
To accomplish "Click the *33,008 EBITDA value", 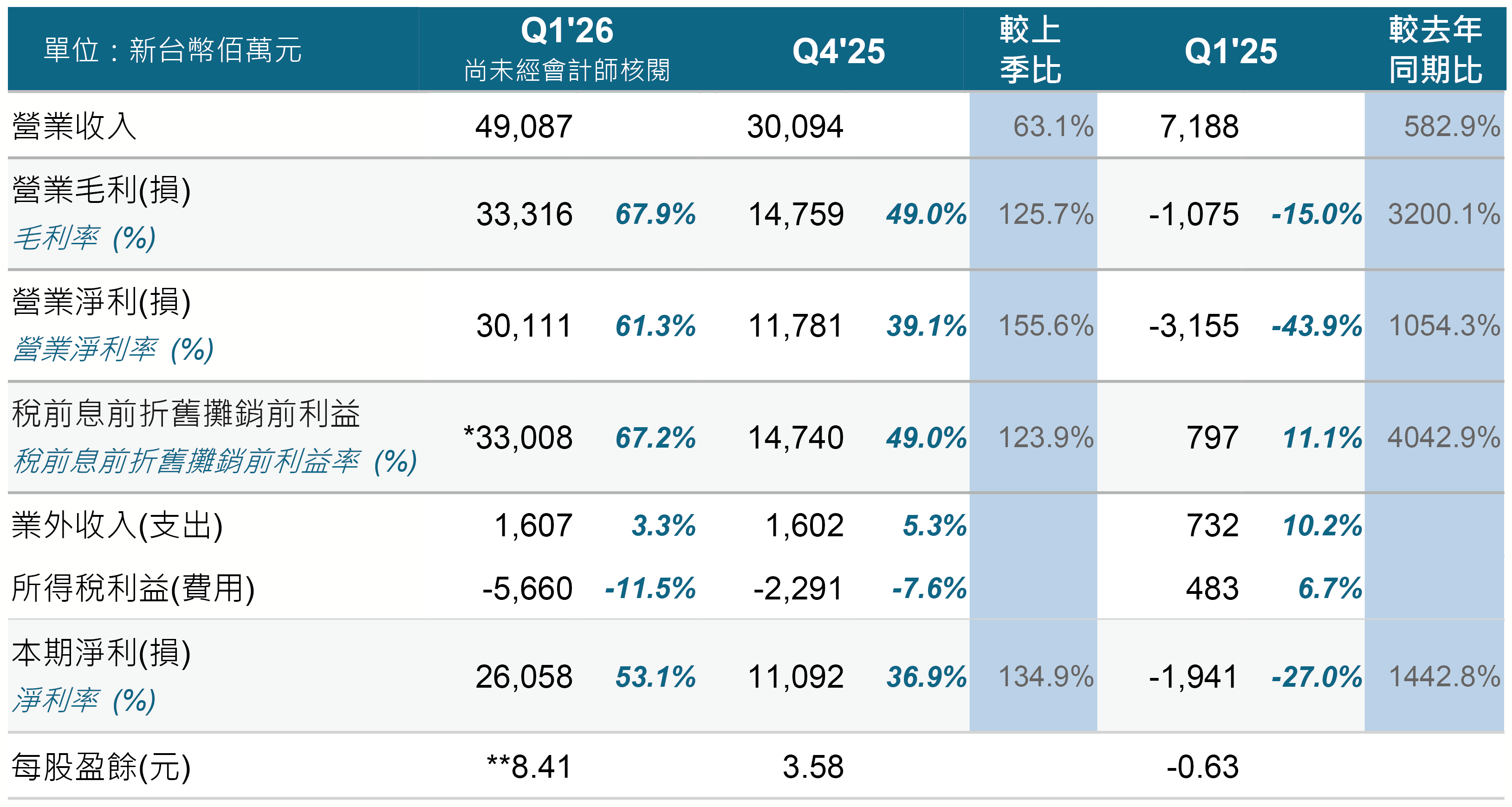I will click(518, 438).
